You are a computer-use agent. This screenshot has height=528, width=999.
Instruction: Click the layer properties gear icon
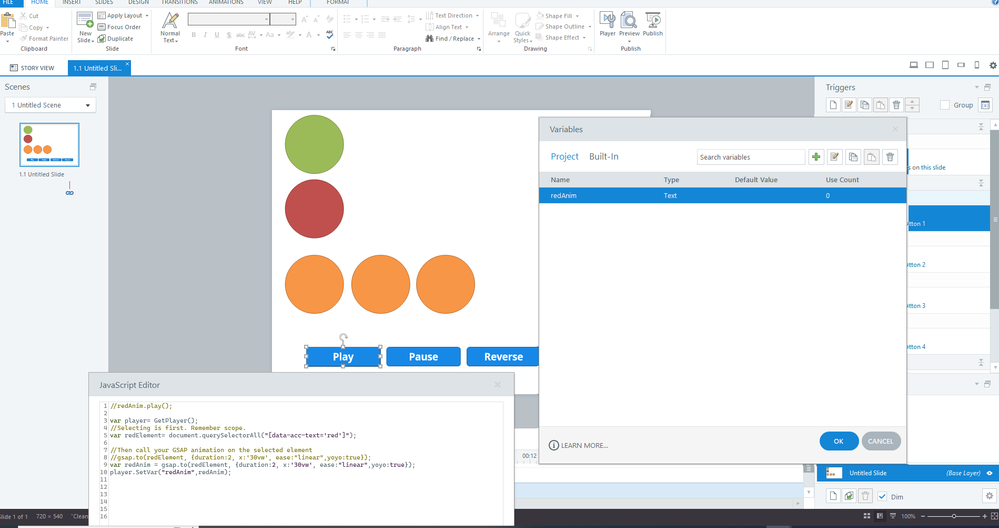(x=989, y=496)
